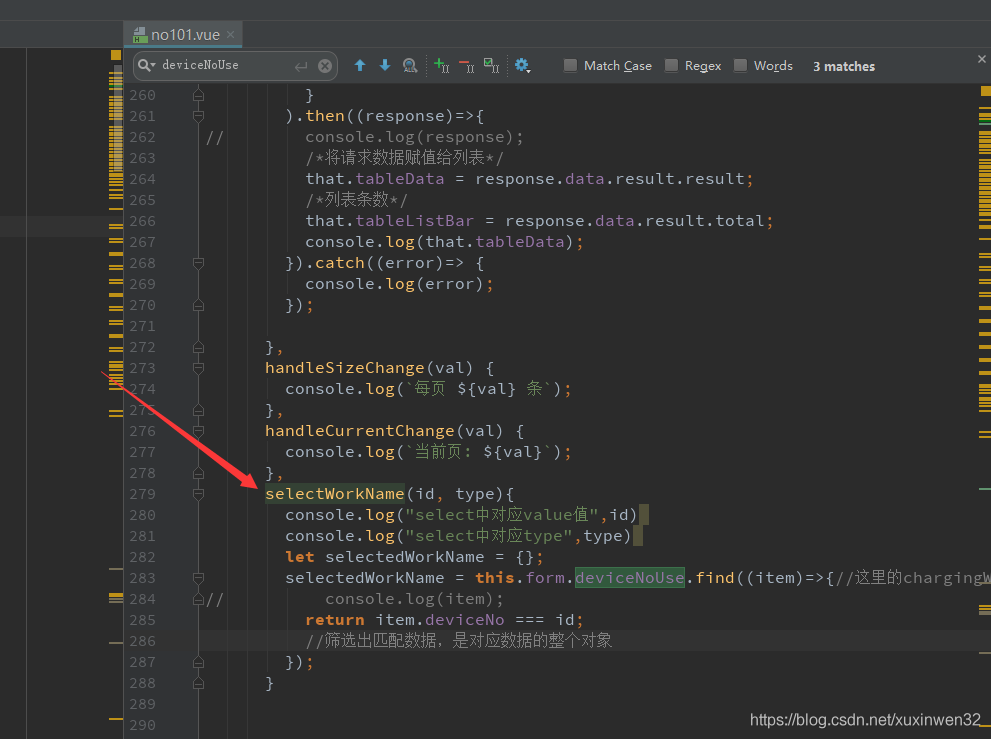Click line number 264 in gutter
This screenshot has width=991, height=739.
coord(142,179)
